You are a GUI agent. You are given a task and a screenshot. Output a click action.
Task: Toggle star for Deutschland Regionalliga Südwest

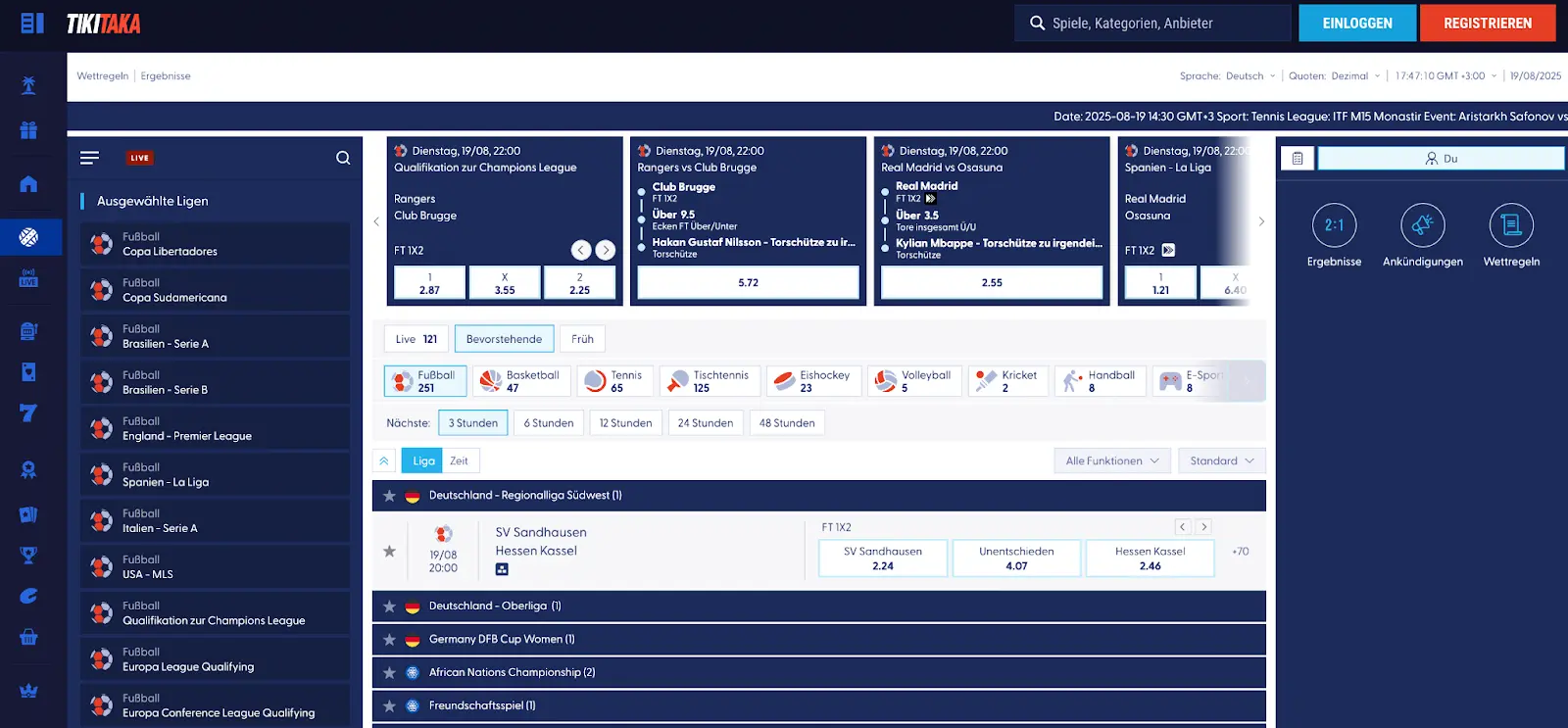[x=389, y=496]
